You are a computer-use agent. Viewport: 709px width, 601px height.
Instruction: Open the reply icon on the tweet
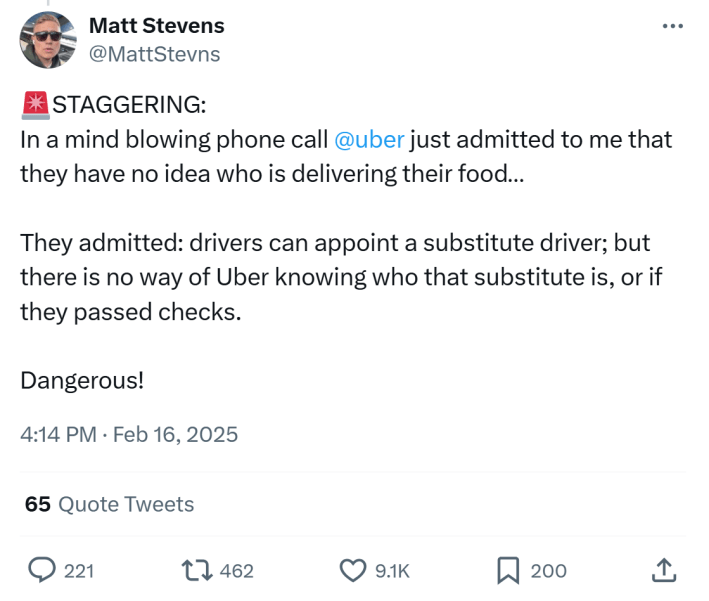pyautogui.click(x=41, y=570)
